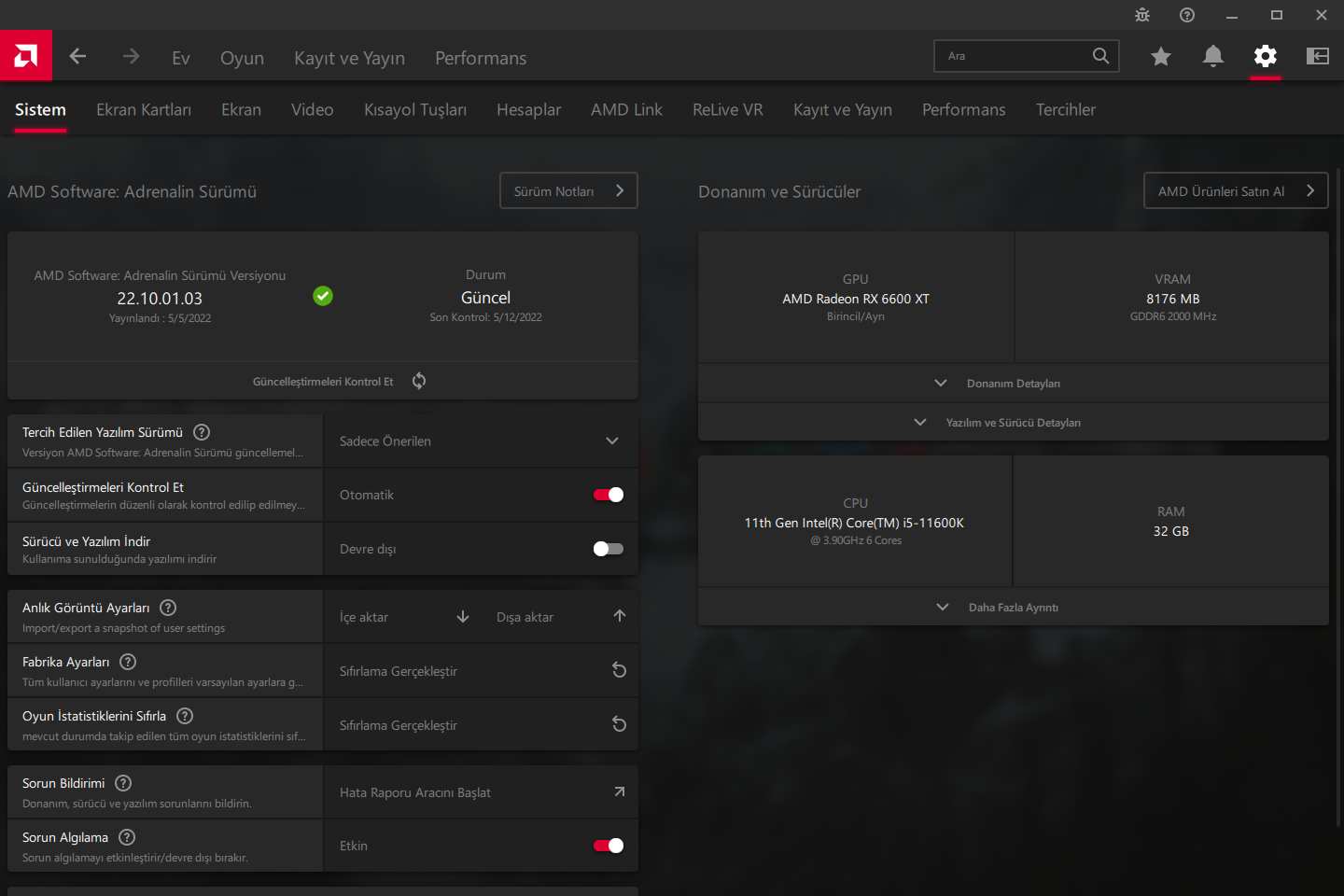Screen dimensions: 1344x896
Task: Click the AMD Radeon RX 6600 XT text
Action: pyautogui.click(x=856, y=299)
